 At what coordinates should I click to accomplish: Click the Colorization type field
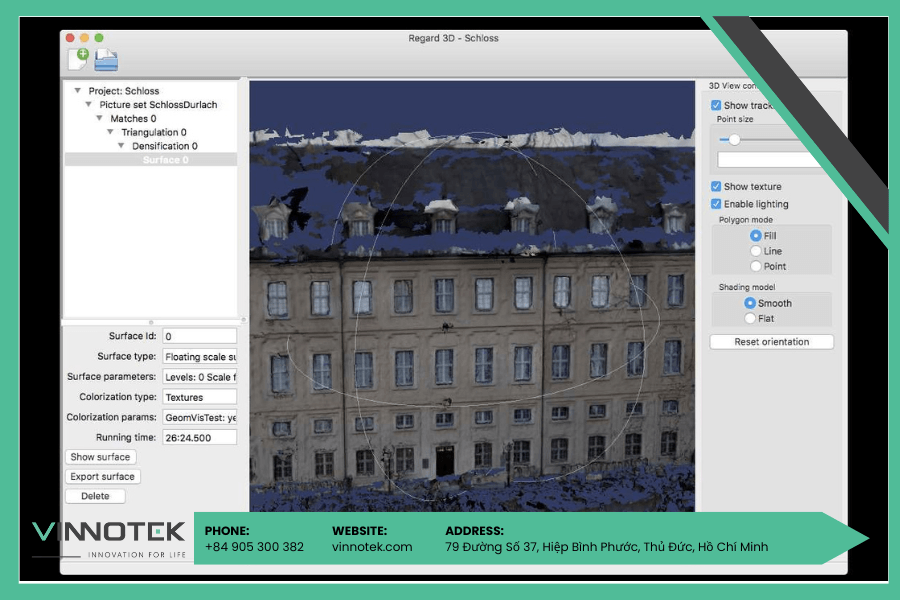(x=200, y=397)
